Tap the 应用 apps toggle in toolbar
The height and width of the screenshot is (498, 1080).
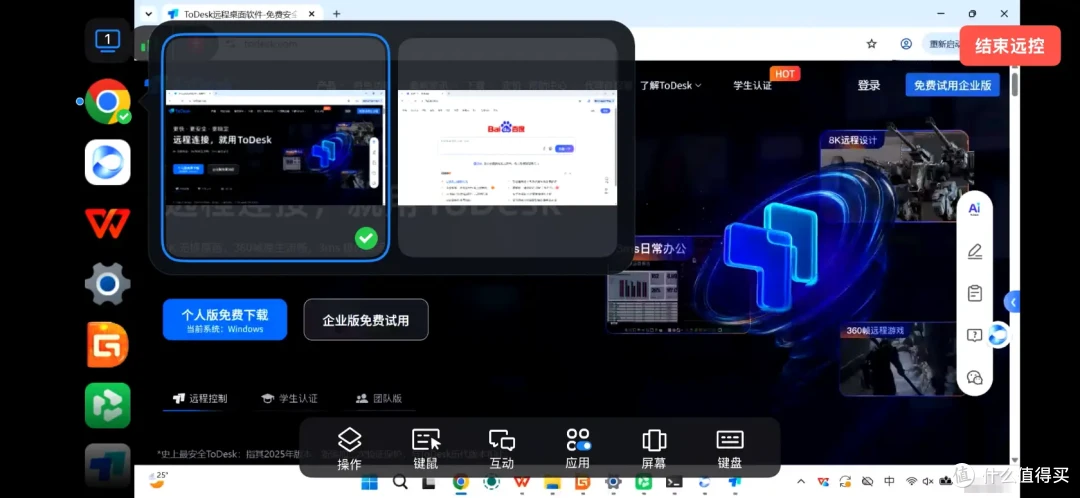pyautogui.click(x=577, y=448)
